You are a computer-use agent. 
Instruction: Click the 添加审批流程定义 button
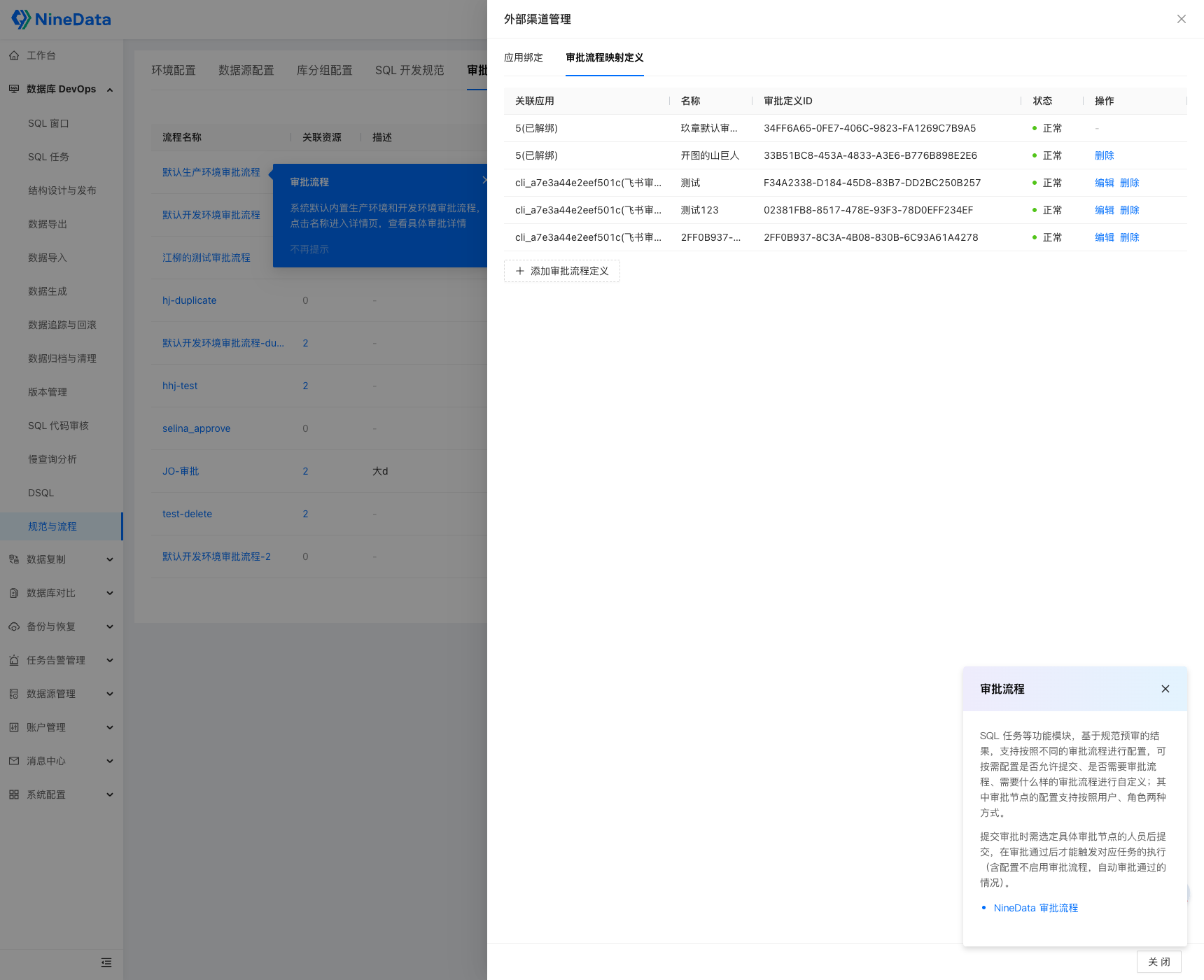pos(561,271)
